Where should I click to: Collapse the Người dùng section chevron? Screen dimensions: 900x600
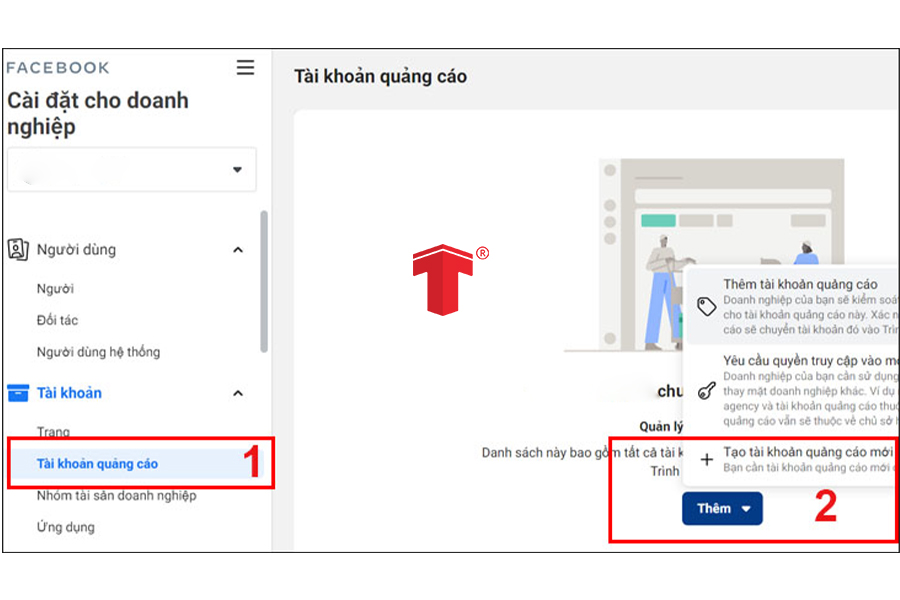click(238, 250)
